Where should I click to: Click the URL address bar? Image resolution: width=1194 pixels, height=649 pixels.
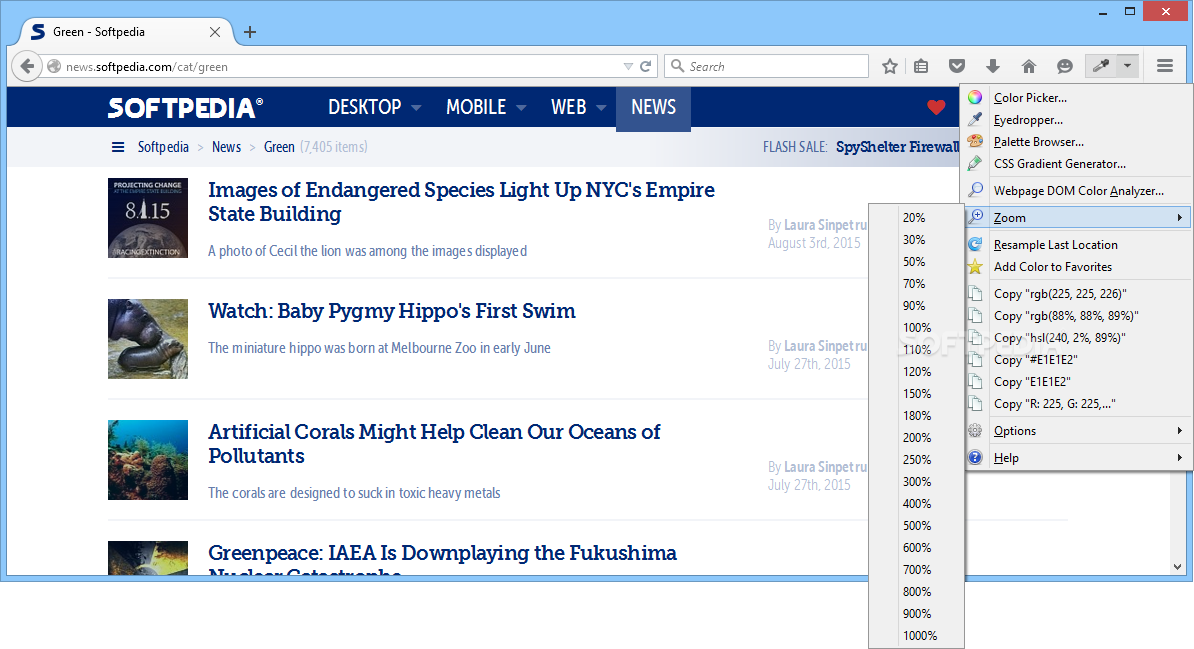(x=343, y=66)
